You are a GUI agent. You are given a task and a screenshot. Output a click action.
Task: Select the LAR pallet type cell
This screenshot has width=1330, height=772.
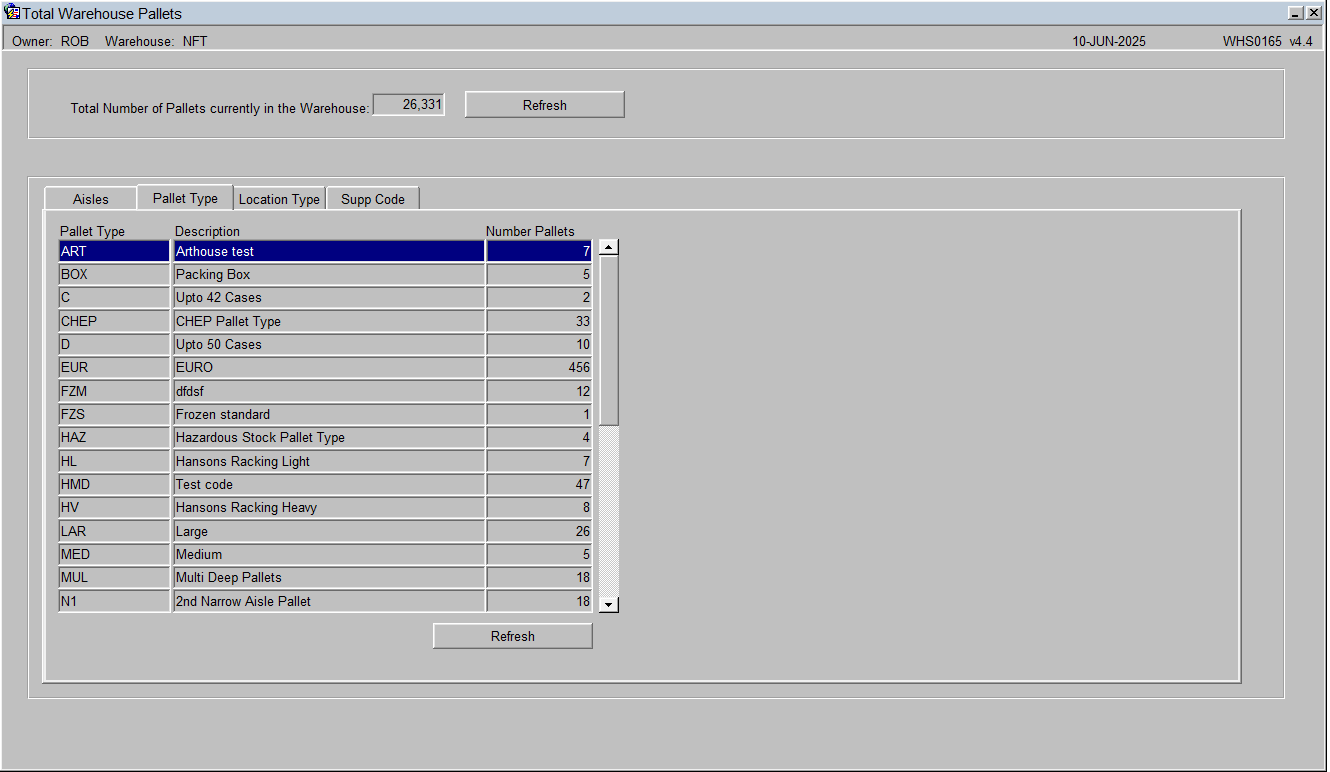click(114, 531)
